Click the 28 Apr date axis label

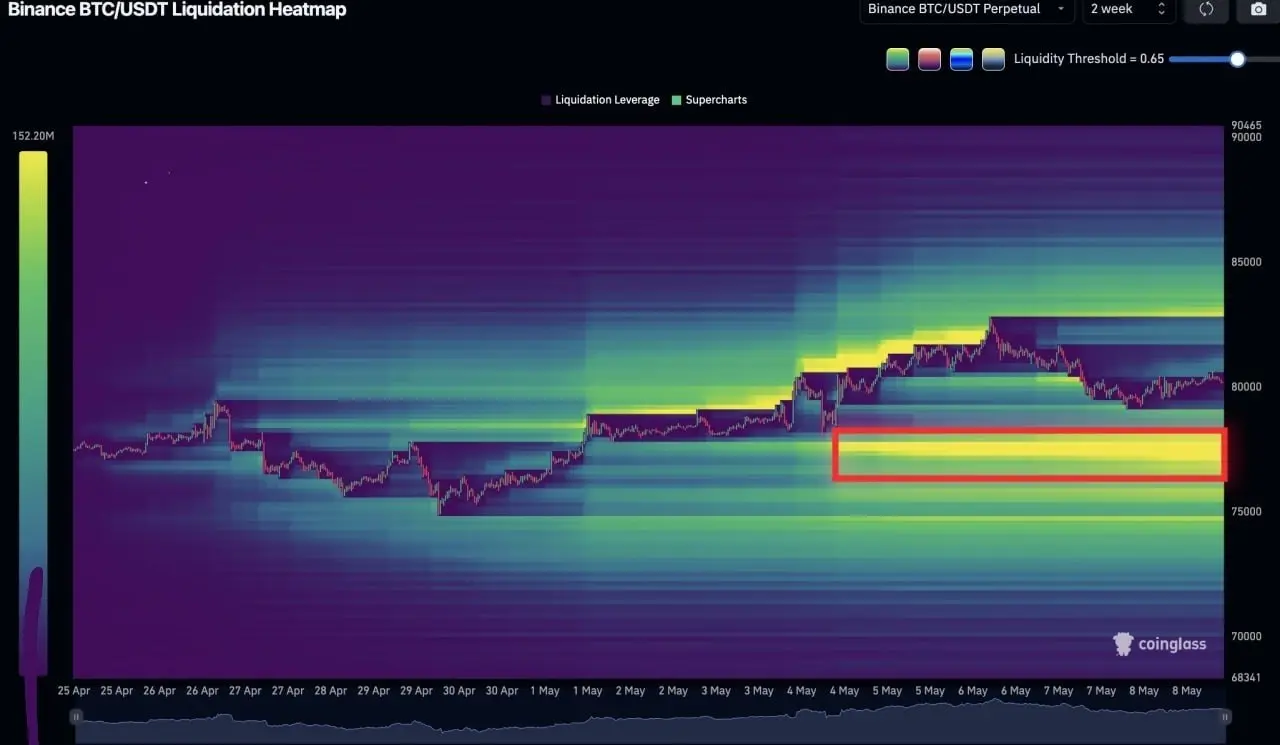(331, 691)
